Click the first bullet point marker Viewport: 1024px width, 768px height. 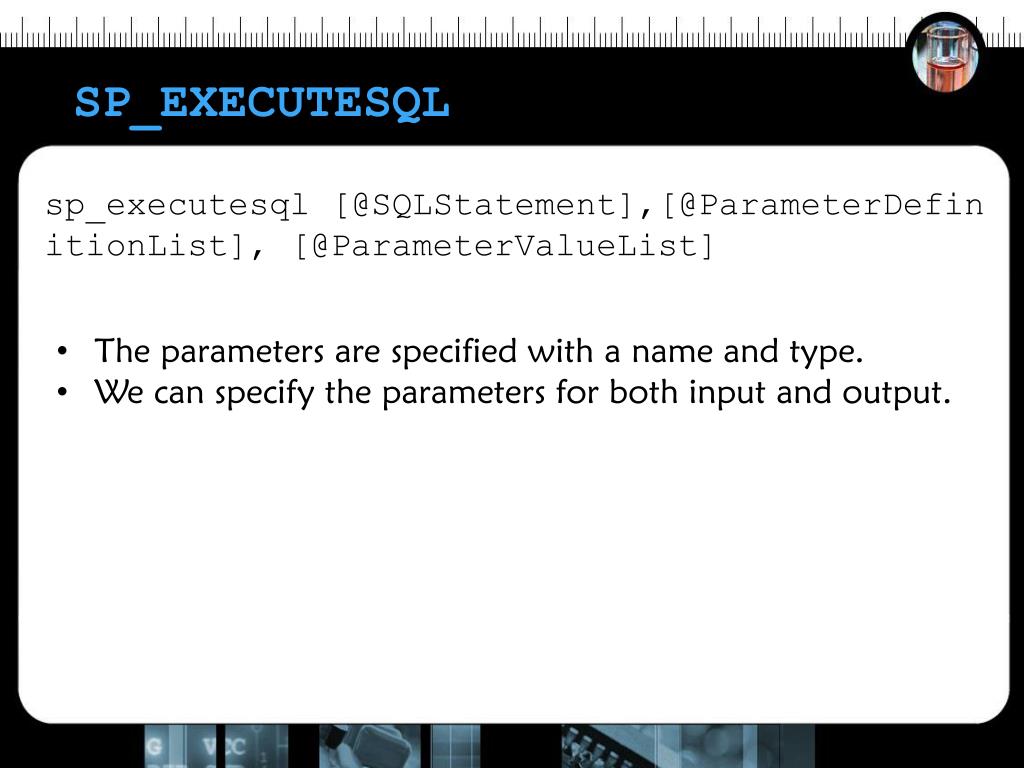pos(62,352)
